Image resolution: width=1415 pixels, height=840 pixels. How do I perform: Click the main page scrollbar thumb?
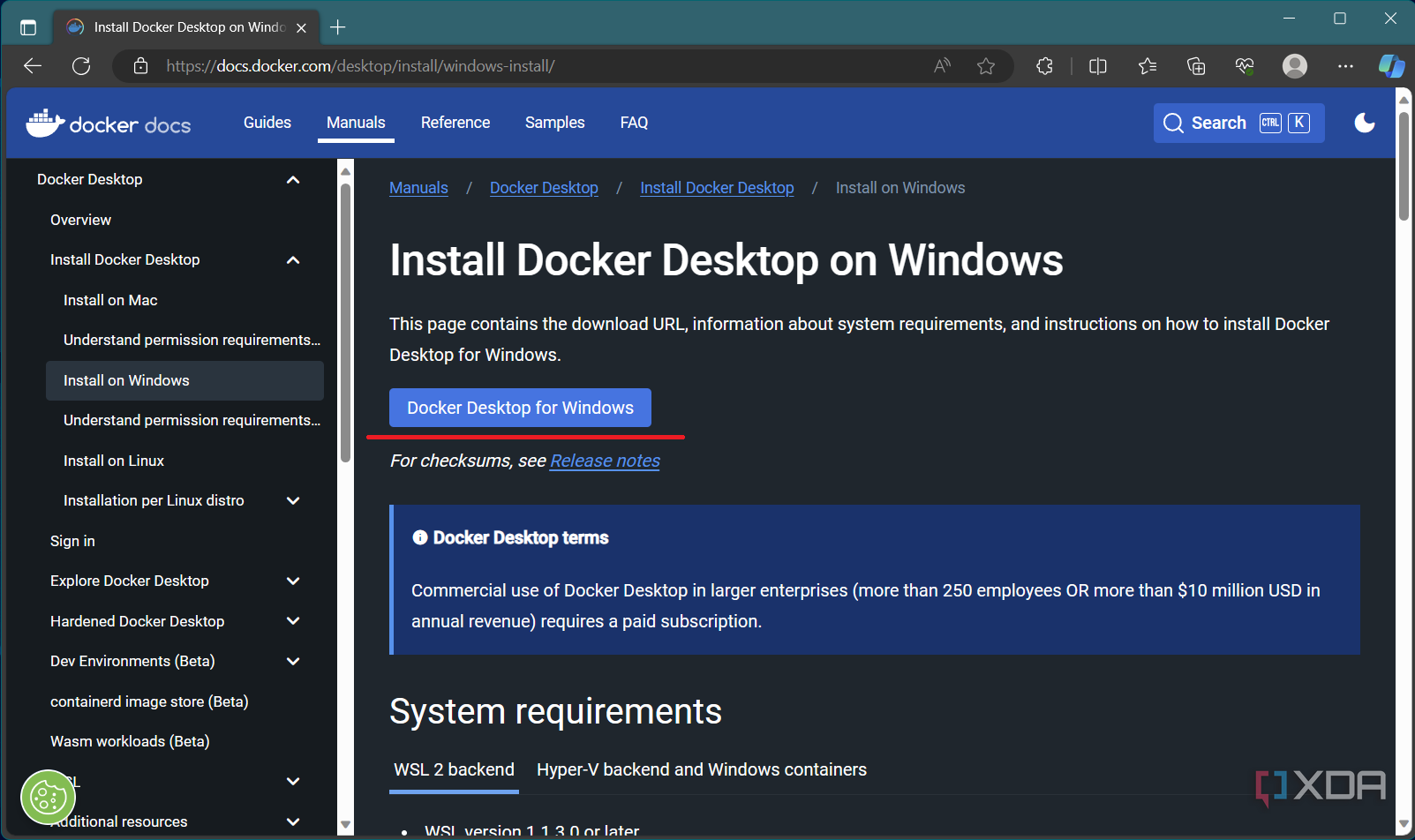(x=1404, y=166)
